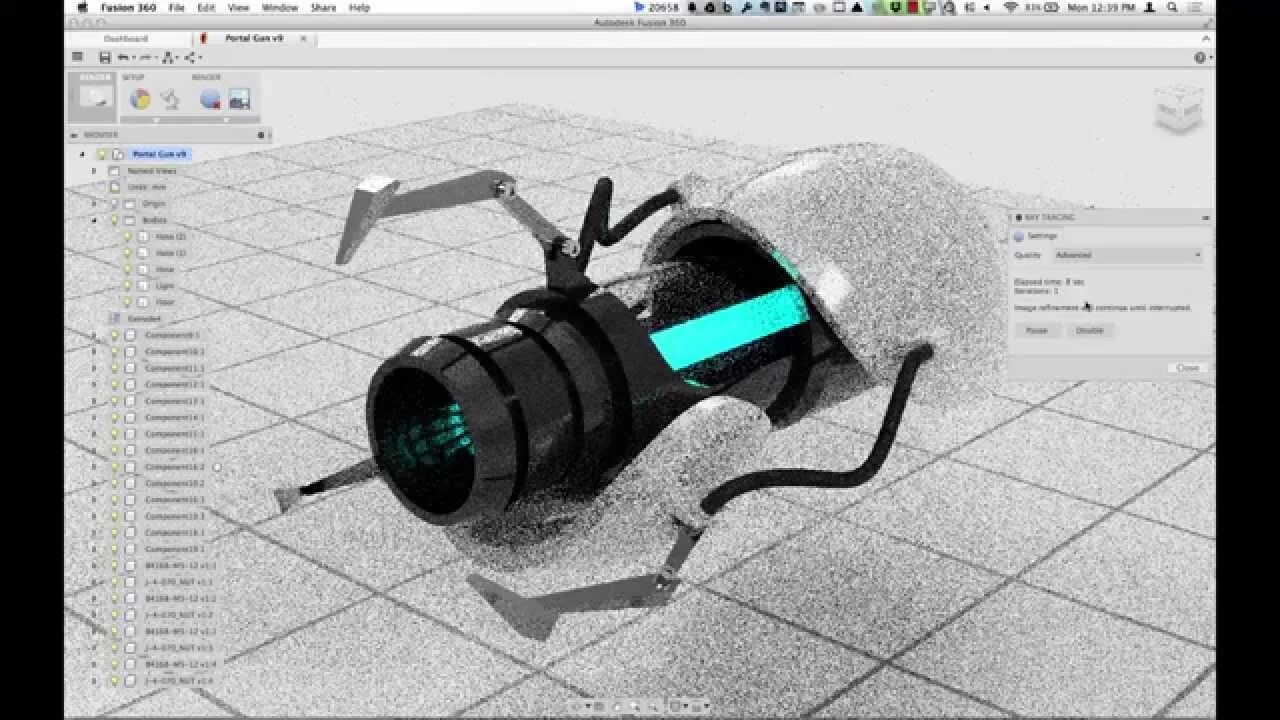Open ray tracing Settings icon

[1019, 237]
